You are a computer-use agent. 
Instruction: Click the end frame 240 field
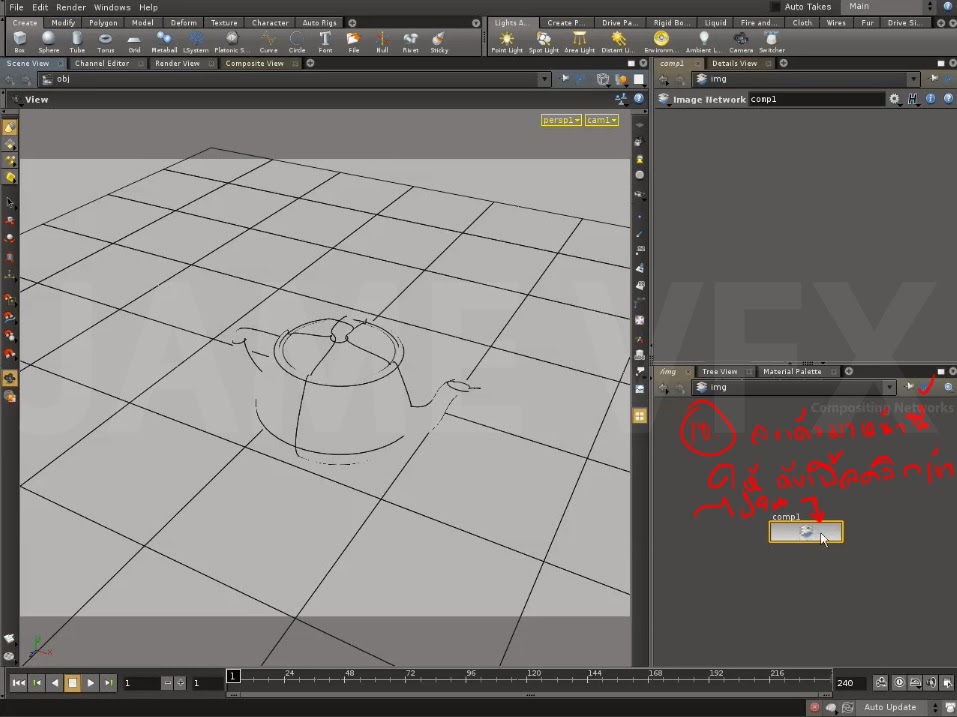coord(850,683)
